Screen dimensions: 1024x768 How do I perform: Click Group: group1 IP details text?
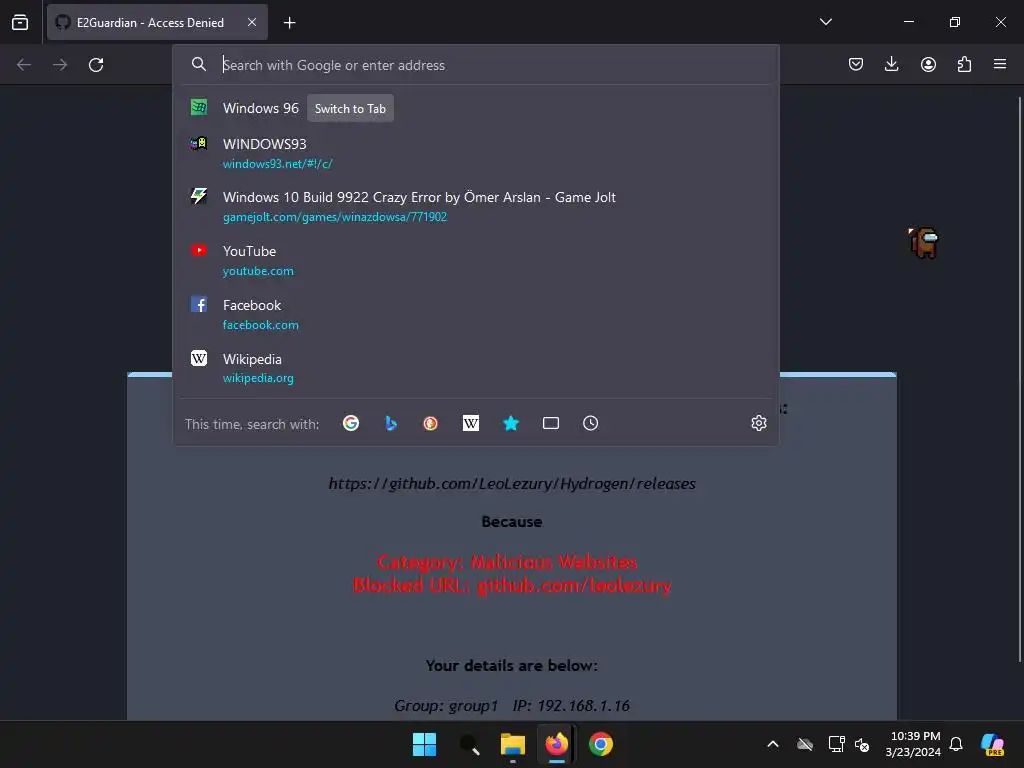[512, 706]
